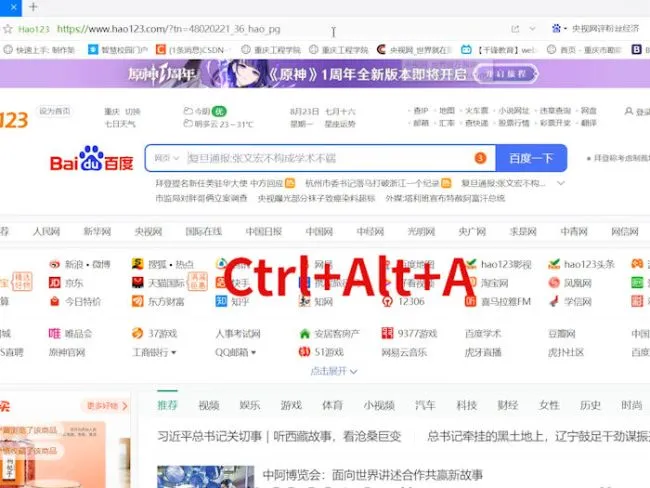
Task: Click 切换 to change the city
Action: coord(133,112)
